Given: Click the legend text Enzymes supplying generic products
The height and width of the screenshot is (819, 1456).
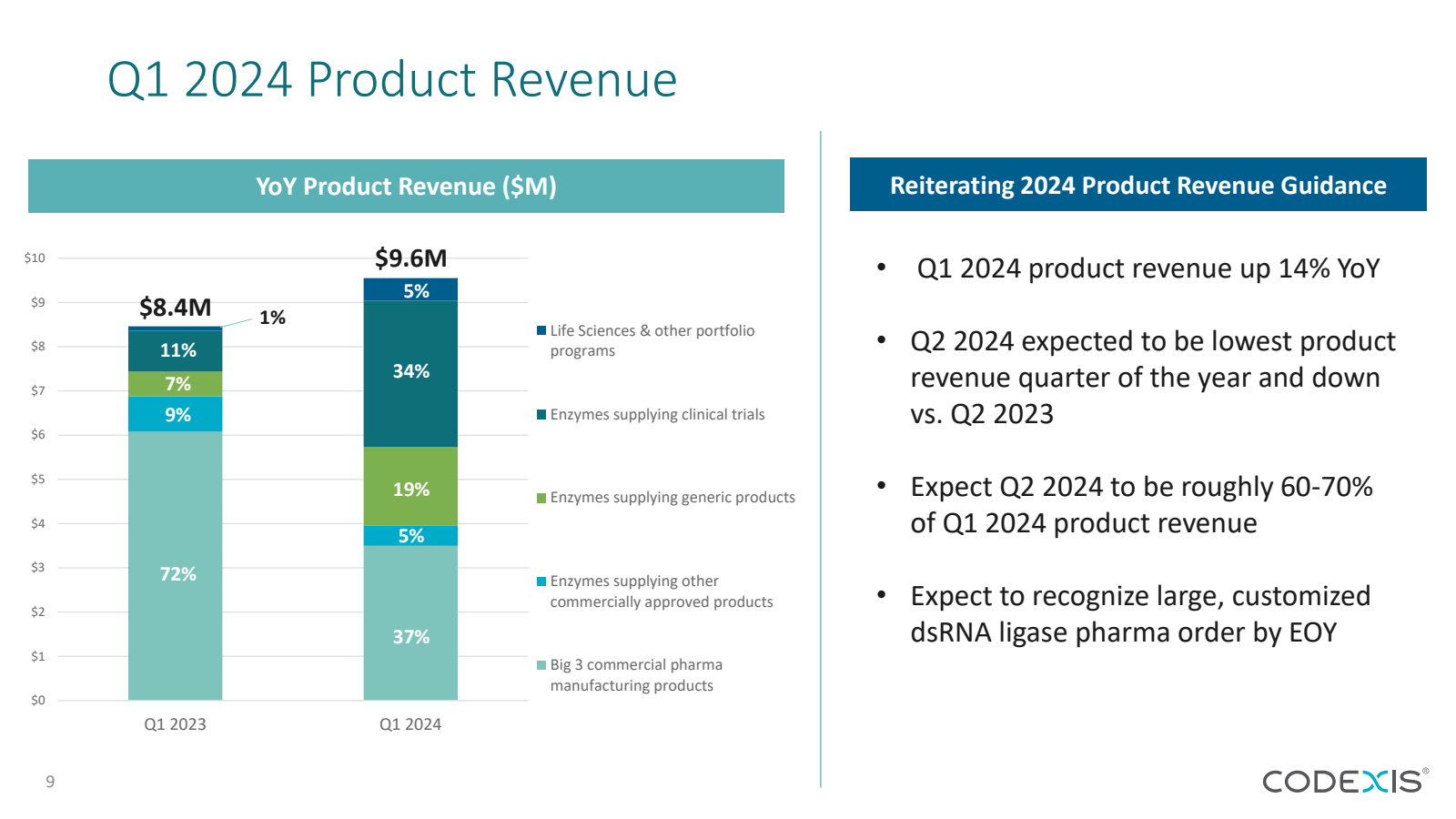Looking at the screenshot, I should pyautogui.click(x=672, y=498).
